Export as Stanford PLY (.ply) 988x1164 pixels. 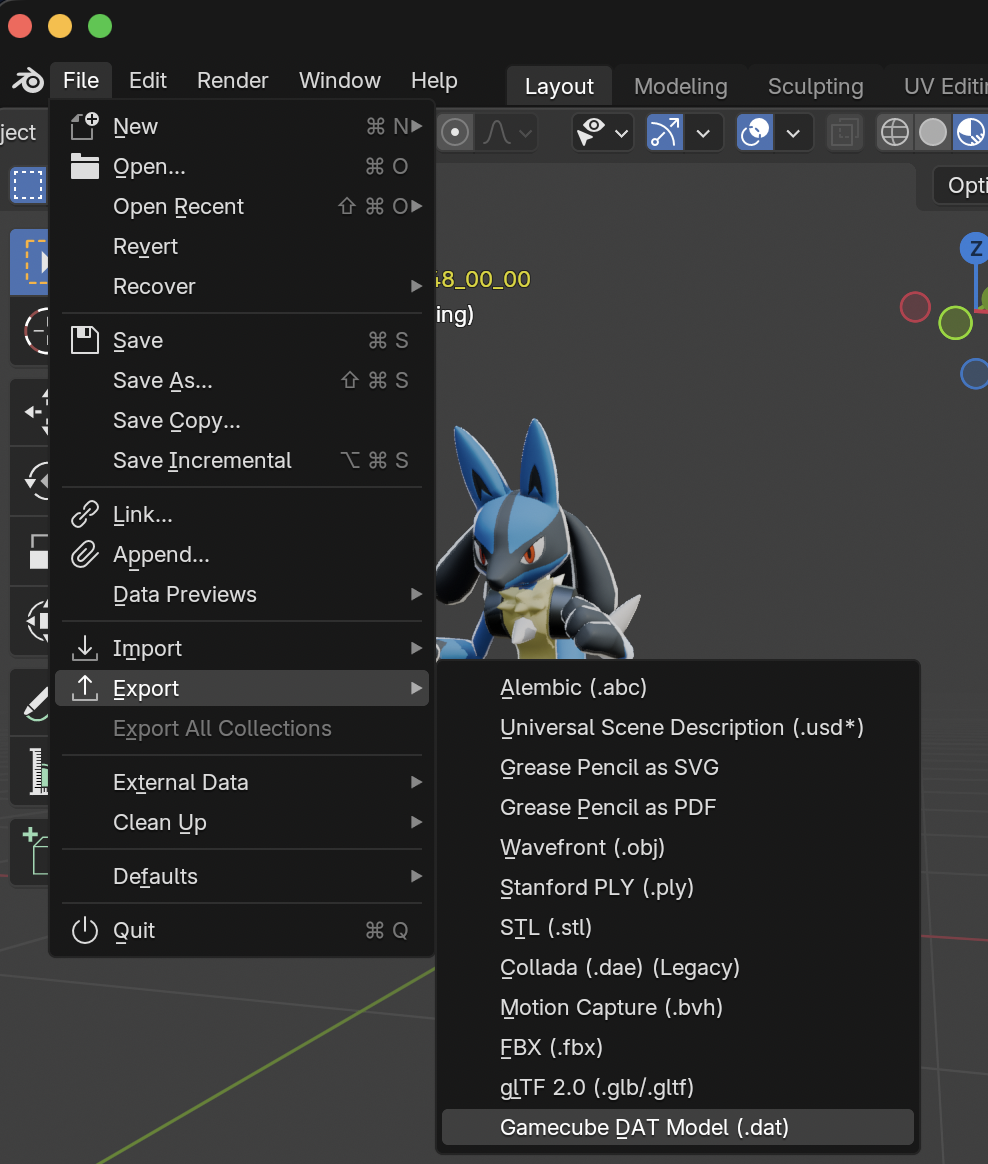point(678,888)
